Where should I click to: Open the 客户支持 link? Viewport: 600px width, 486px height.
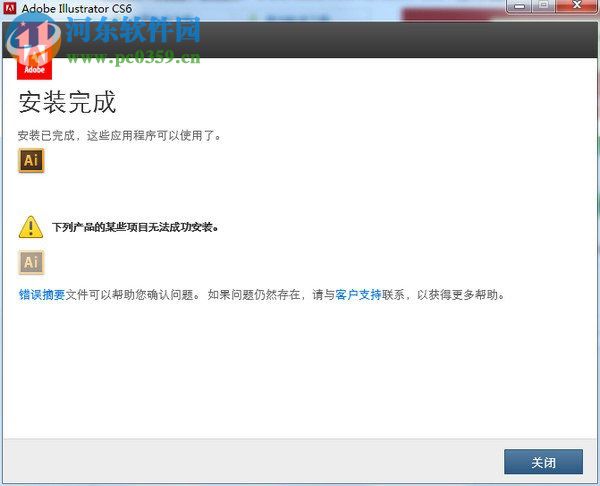pos(358,295)
